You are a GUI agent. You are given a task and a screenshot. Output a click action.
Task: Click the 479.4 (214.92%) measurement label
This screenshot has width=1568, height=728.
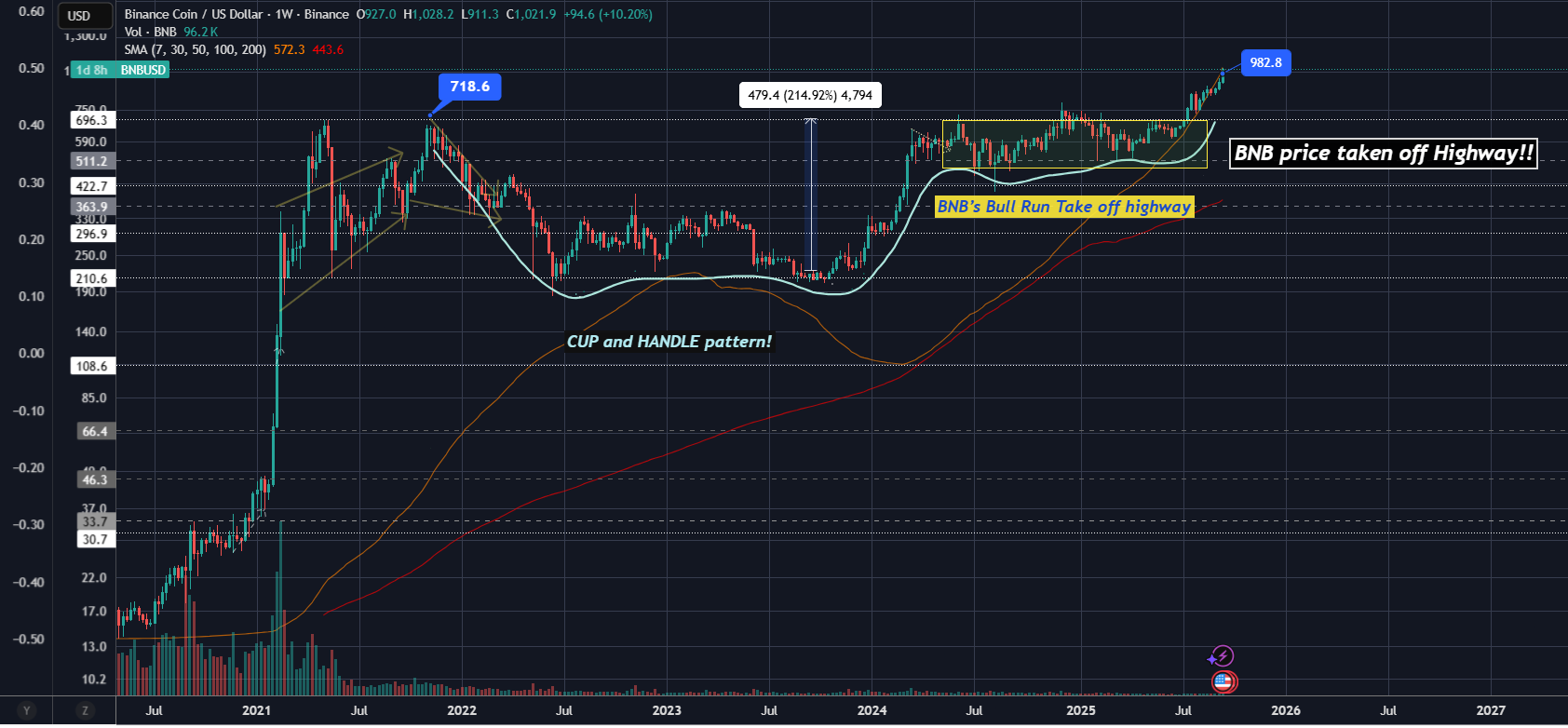(x=810, y=95)
